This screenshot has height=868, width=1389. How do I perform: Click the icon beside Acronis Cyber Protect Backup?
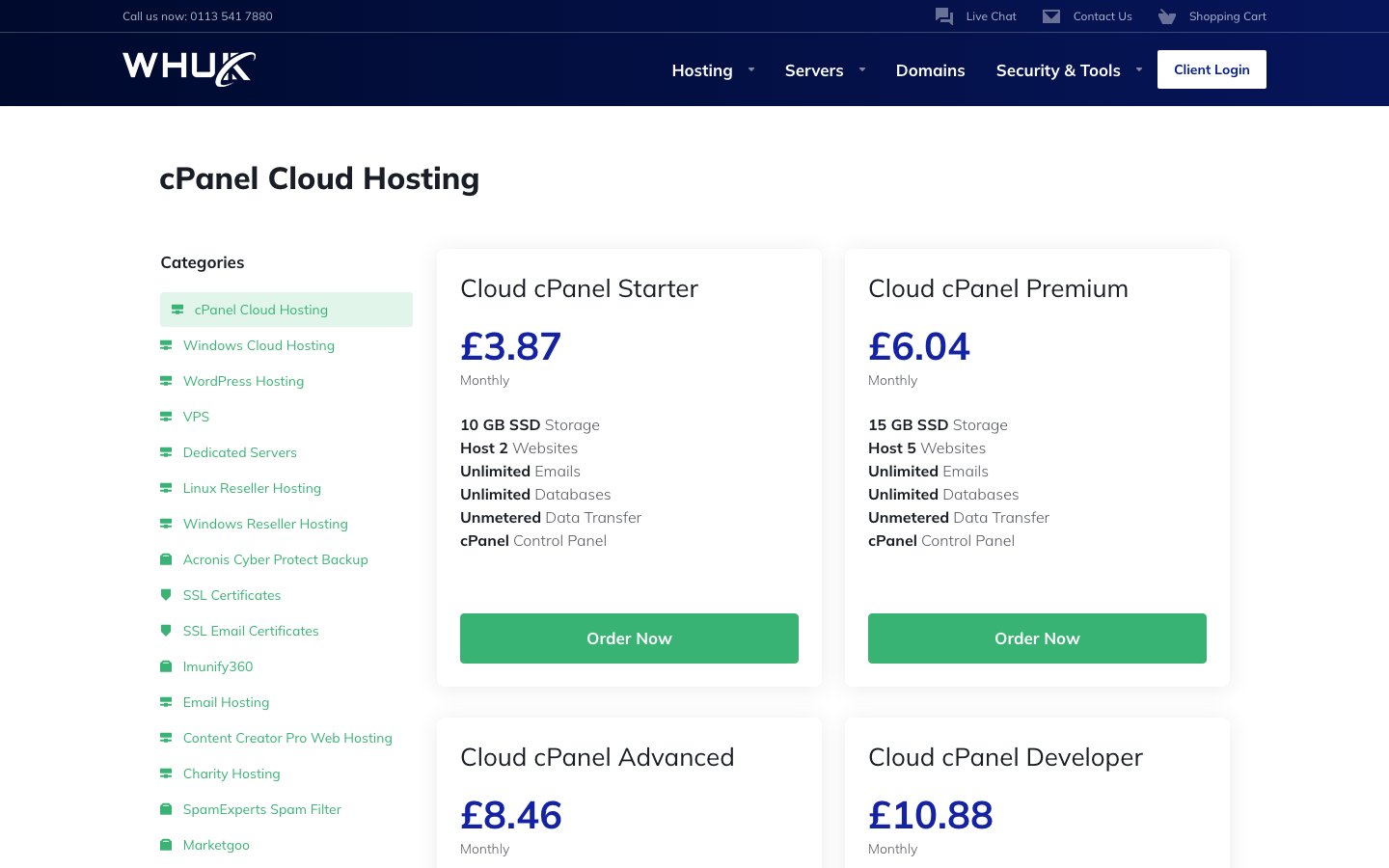[x=166, y=559]
